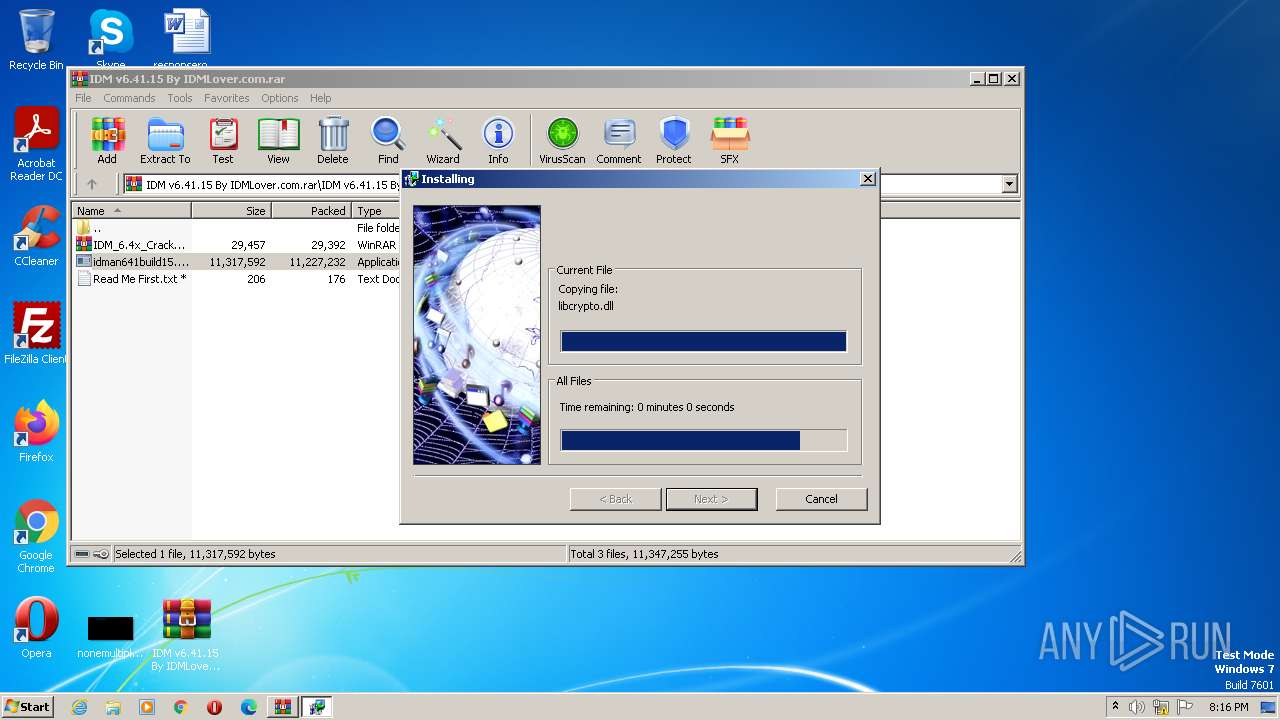
Task: Click the Delete toolbar icon
Action: pos(333,141)
